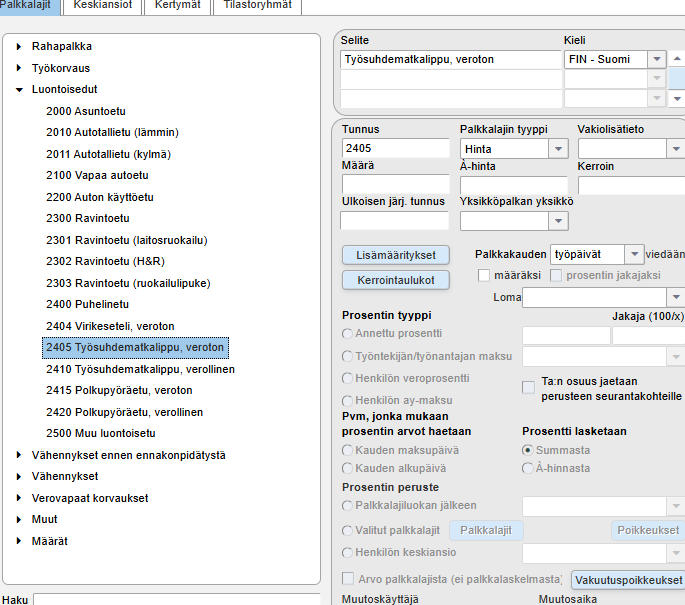The height and width of the screenshot is (605, 685).
Task: Select Kauden alkupäivä radio button
Action: 347,469
